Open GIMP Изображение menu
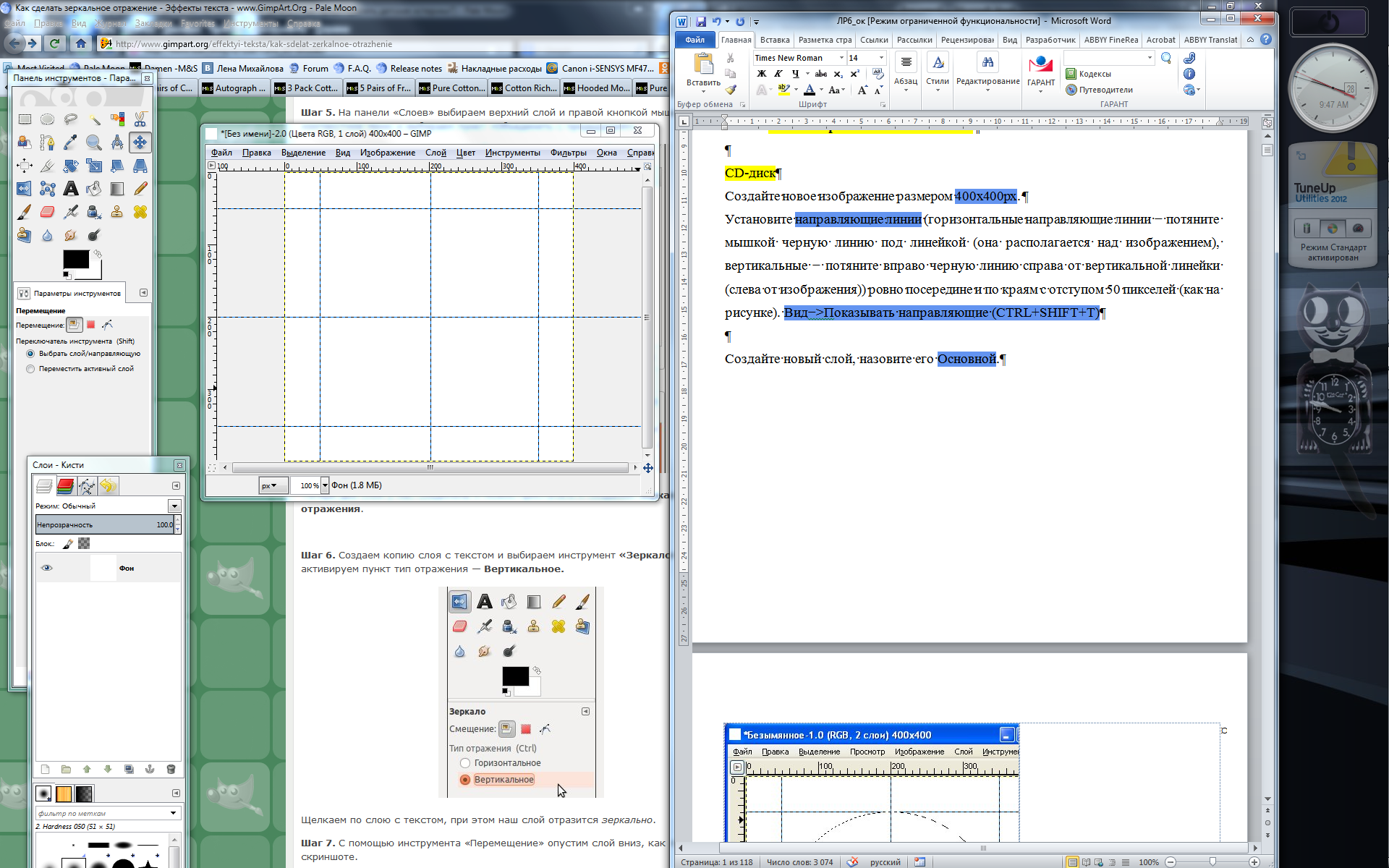 click(388, 153)
